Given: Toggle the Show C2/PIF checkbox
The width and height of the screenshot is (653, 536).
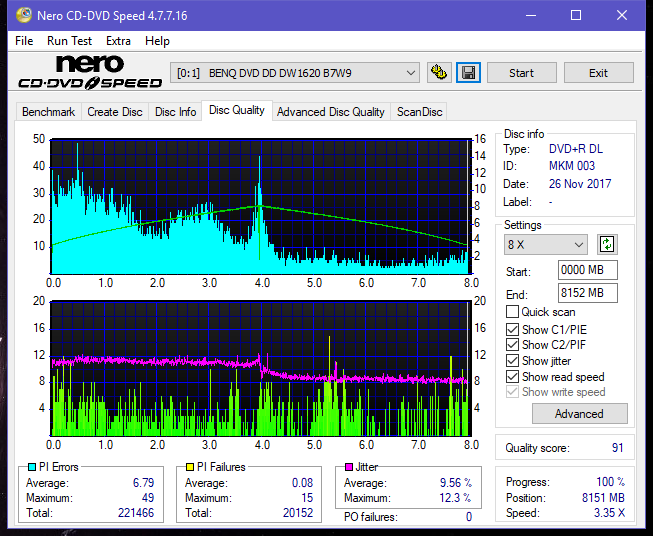Looking at the screenshot, I should coord(512,345).
